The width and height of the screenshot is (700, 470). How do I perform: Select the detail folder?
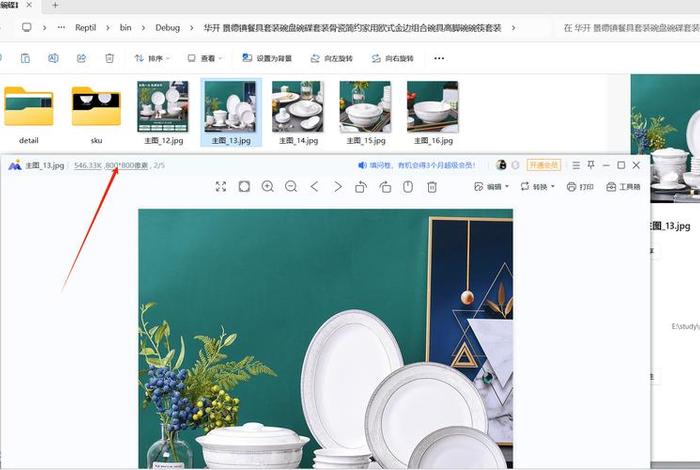[29, 112]
